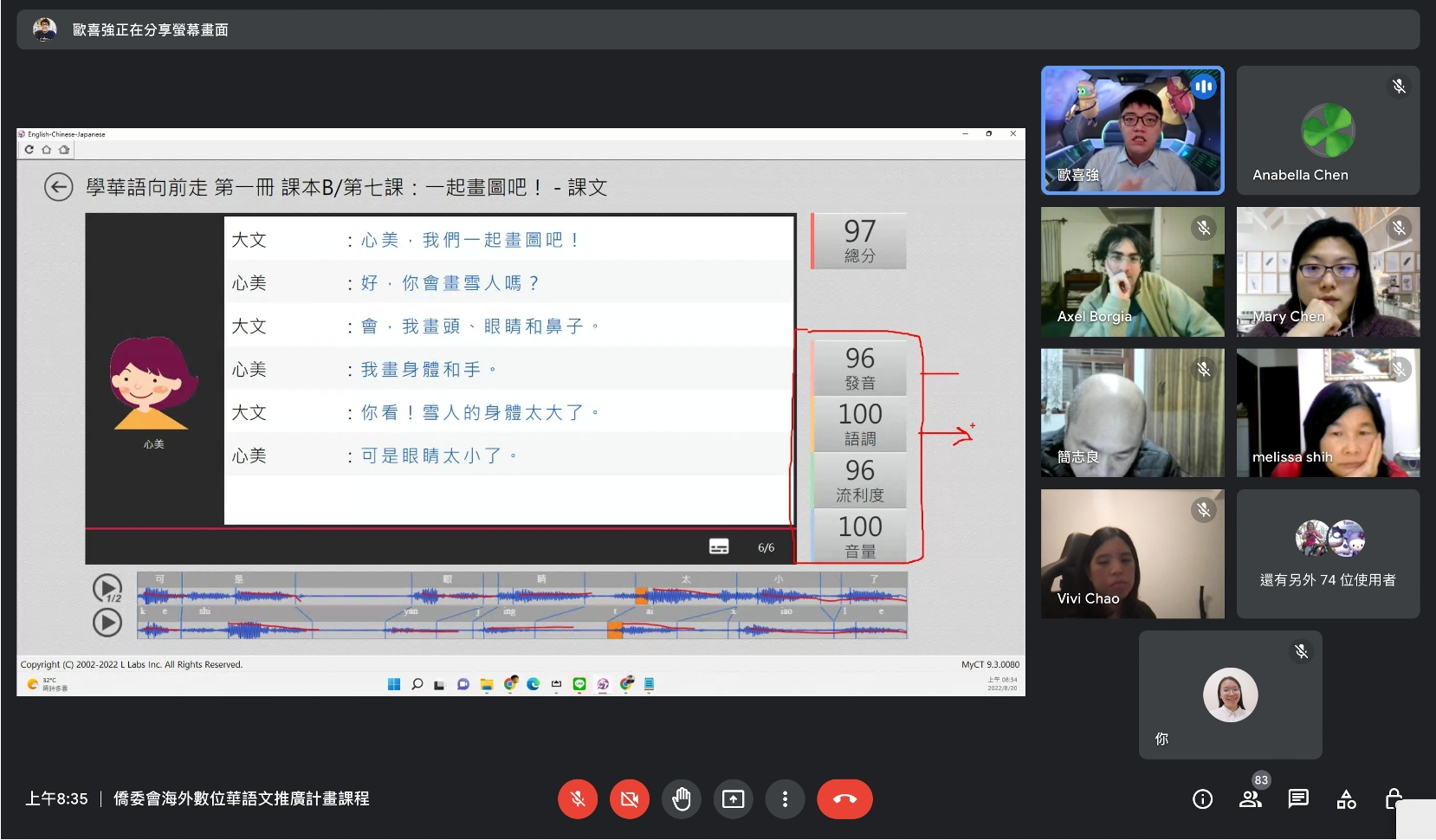Open the More options three-dot menu
The image size is (1436, 840).
[x=786, y=799]
